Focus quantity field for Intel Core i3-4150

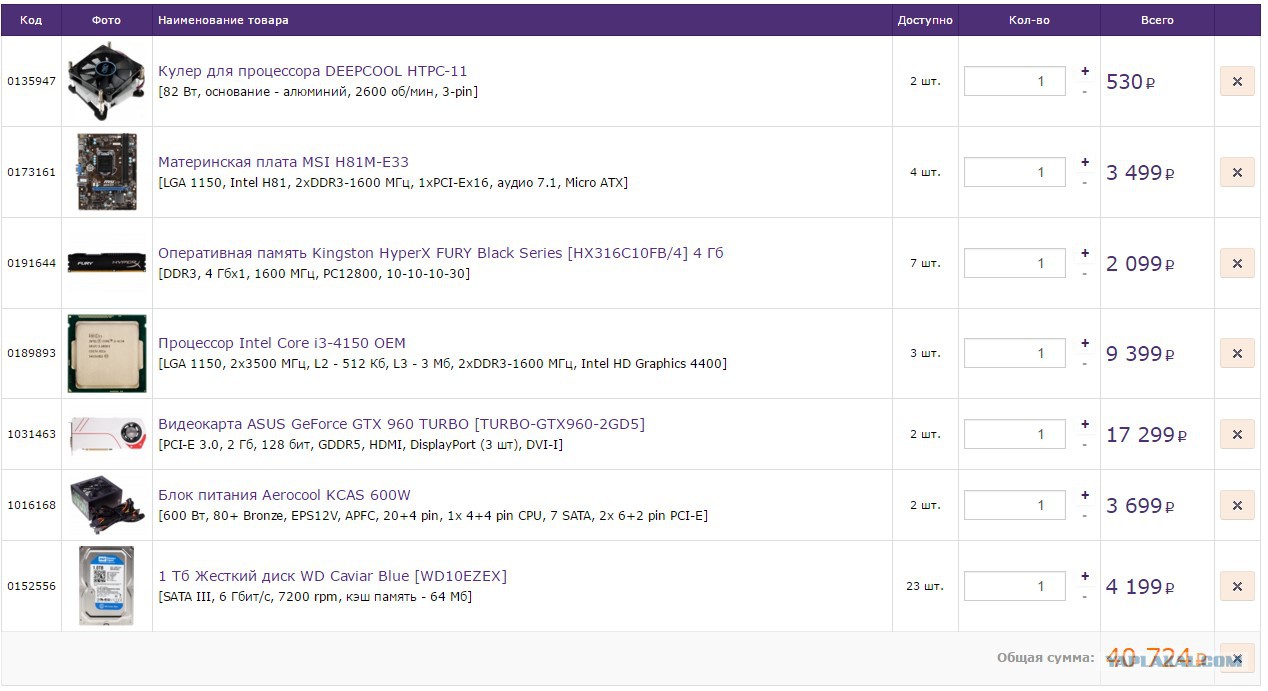point(1014,353)
